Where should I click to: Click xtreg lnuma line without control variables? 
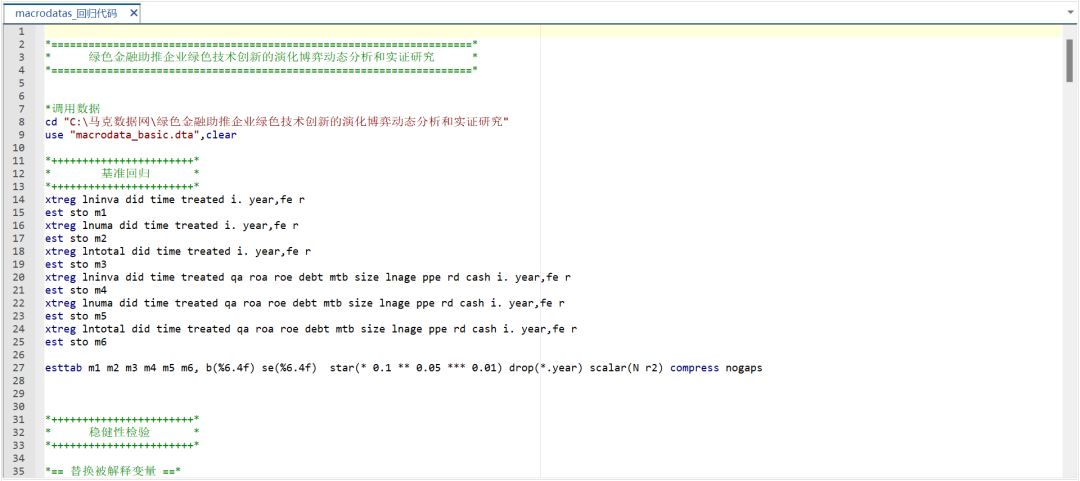172,225
